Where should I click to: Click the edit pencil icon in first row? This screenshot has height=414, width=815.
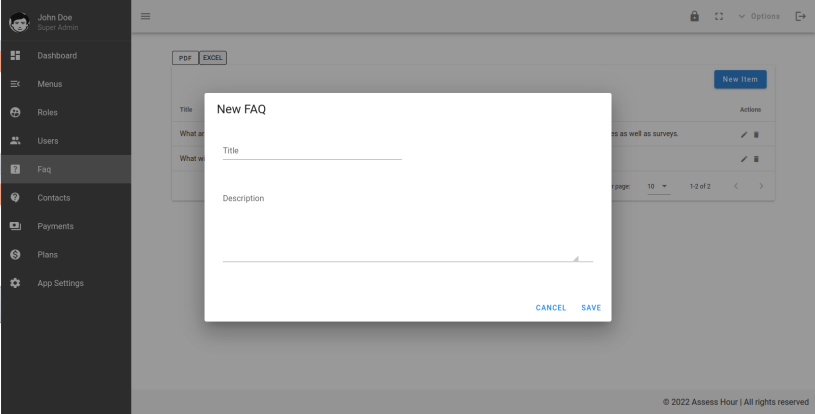[743, 134]
